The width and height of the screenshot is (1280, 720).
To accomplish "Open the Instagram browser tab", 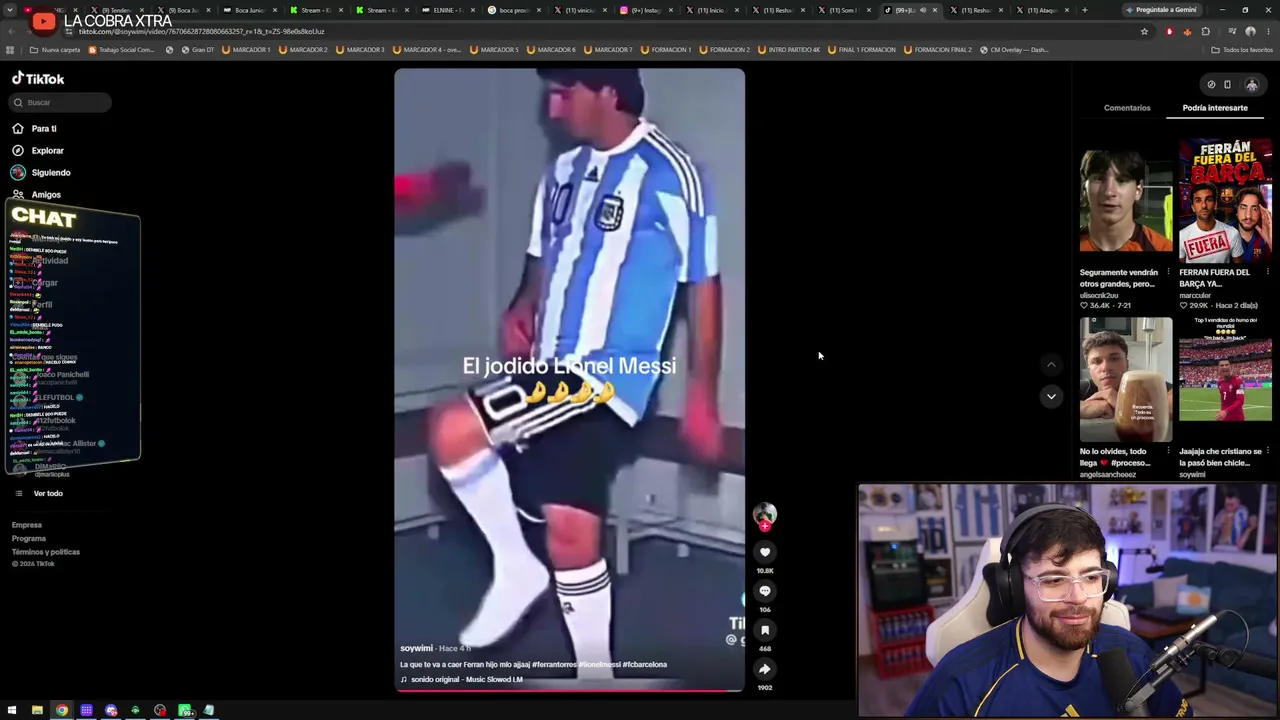I will [644, 10].
